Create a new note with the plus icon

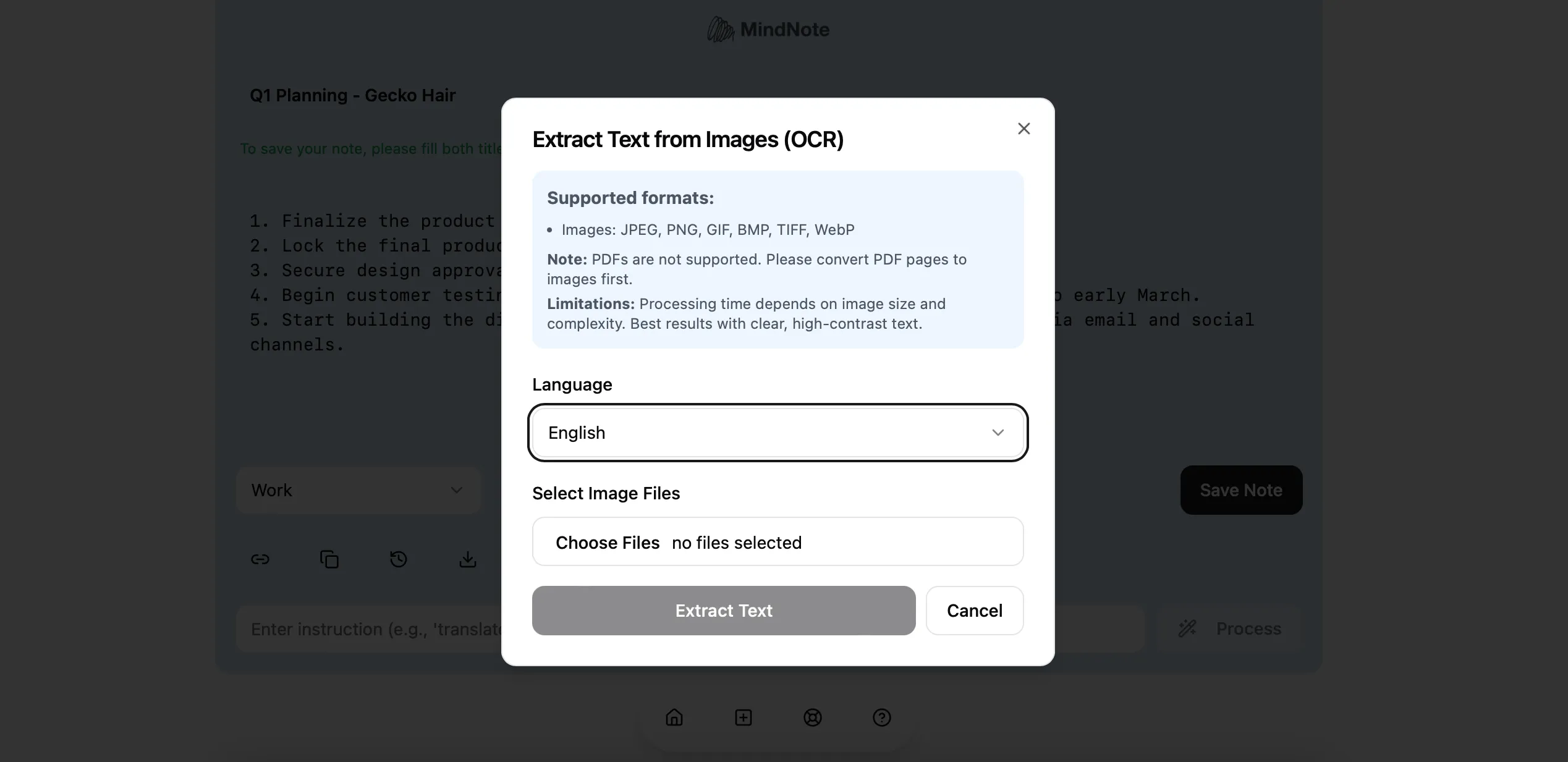tap(743, 718)
